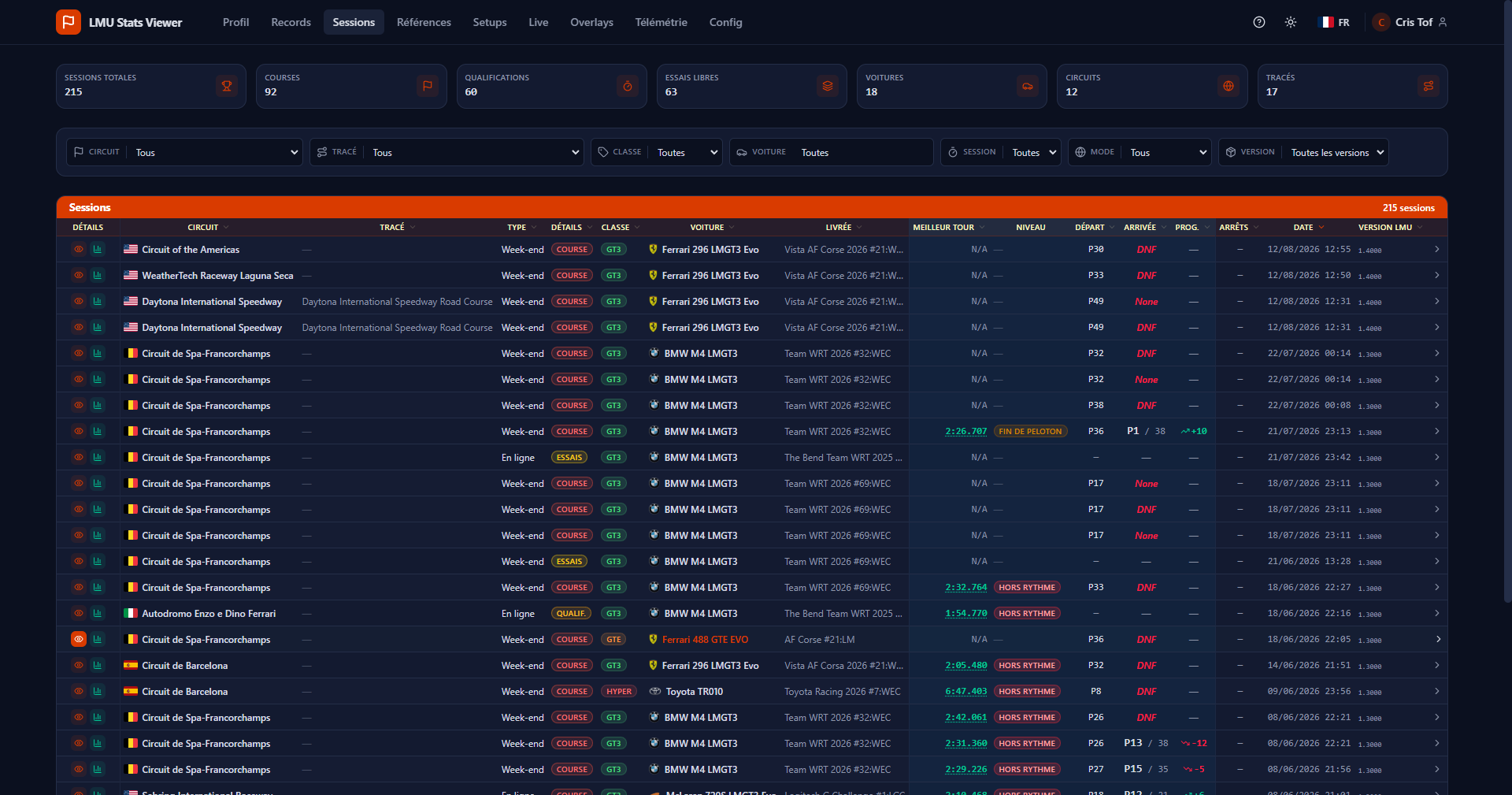Viewport: 1512px width, 795px height.
Task: Switch to the Télémétrie tab
Action: [x=661, y=22]
